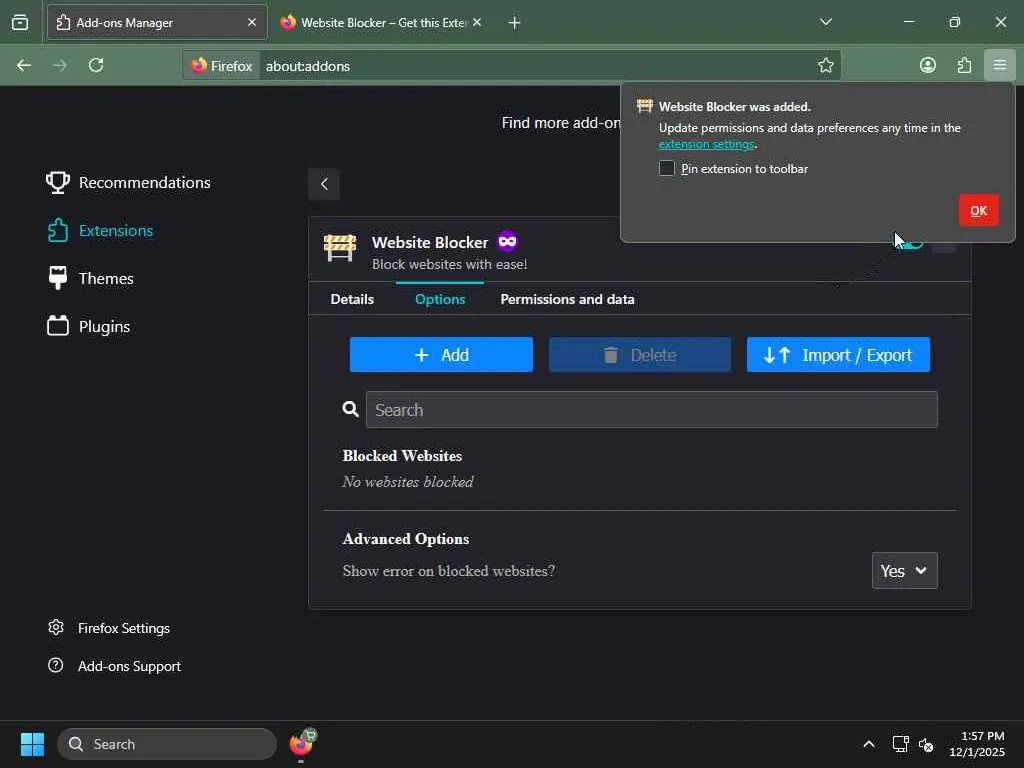Screen dimensions: 1024x768
Task: Click the Import / Export button
Action: (838, 355)
